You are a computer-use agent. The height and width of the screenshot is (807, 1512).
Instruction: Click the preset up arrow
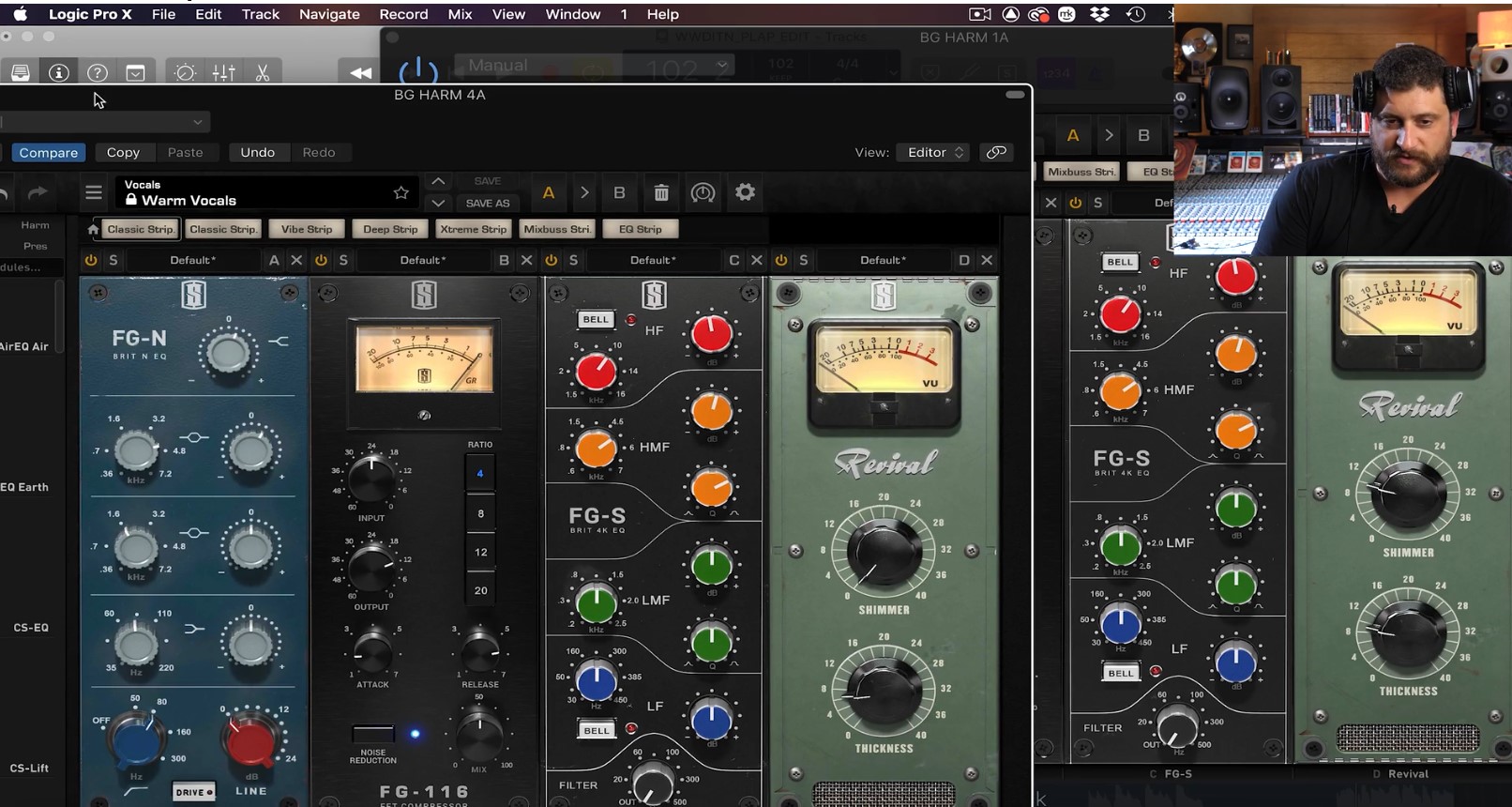(x=438, y=181)
